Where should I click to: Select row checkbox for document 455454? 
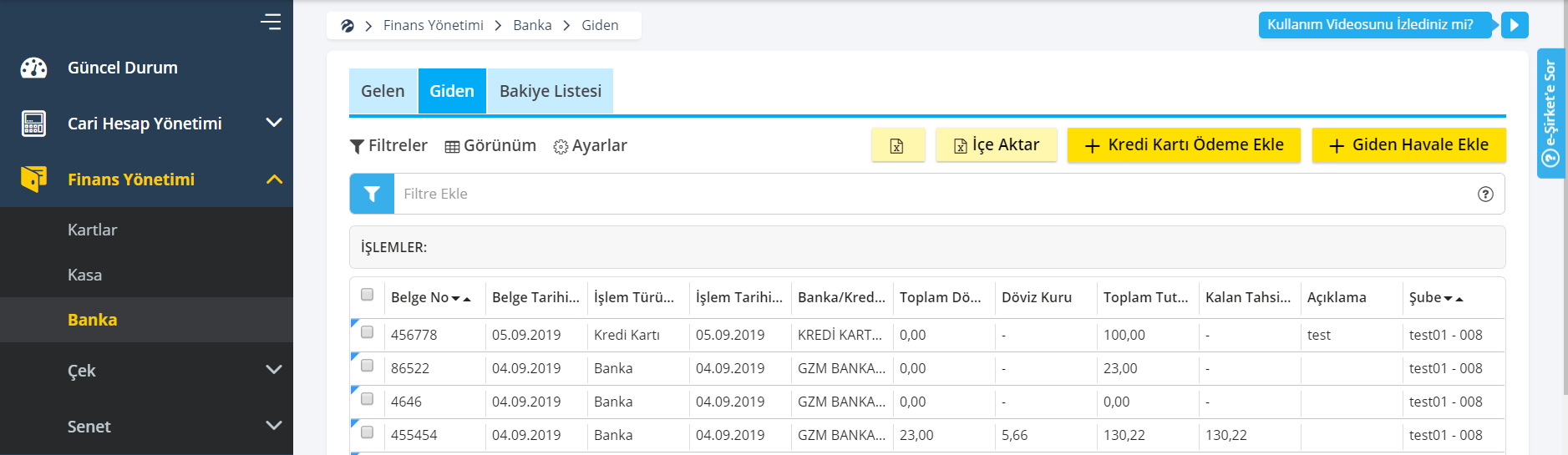click(x=367, y=432)
